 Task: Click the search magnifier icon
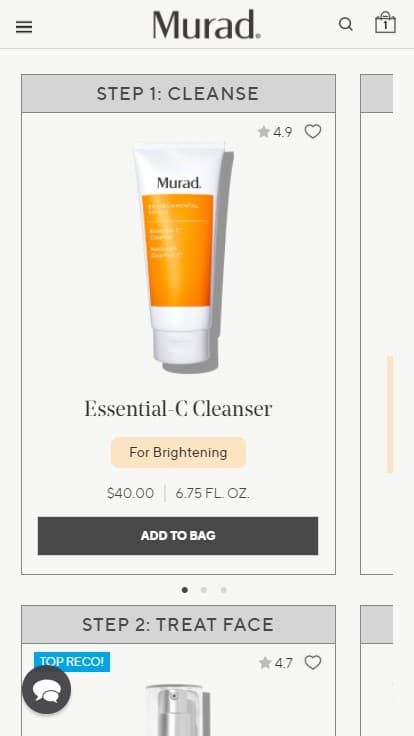(346, 24)
